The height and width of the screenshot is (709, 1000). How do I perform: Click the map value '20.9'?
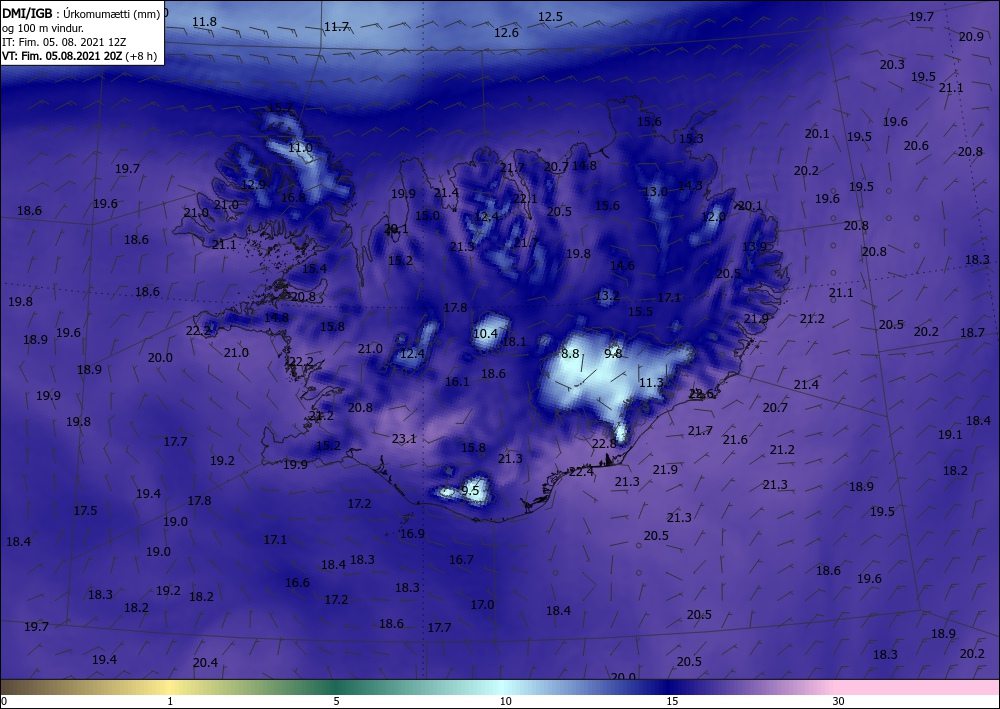[x=971, y=37]
